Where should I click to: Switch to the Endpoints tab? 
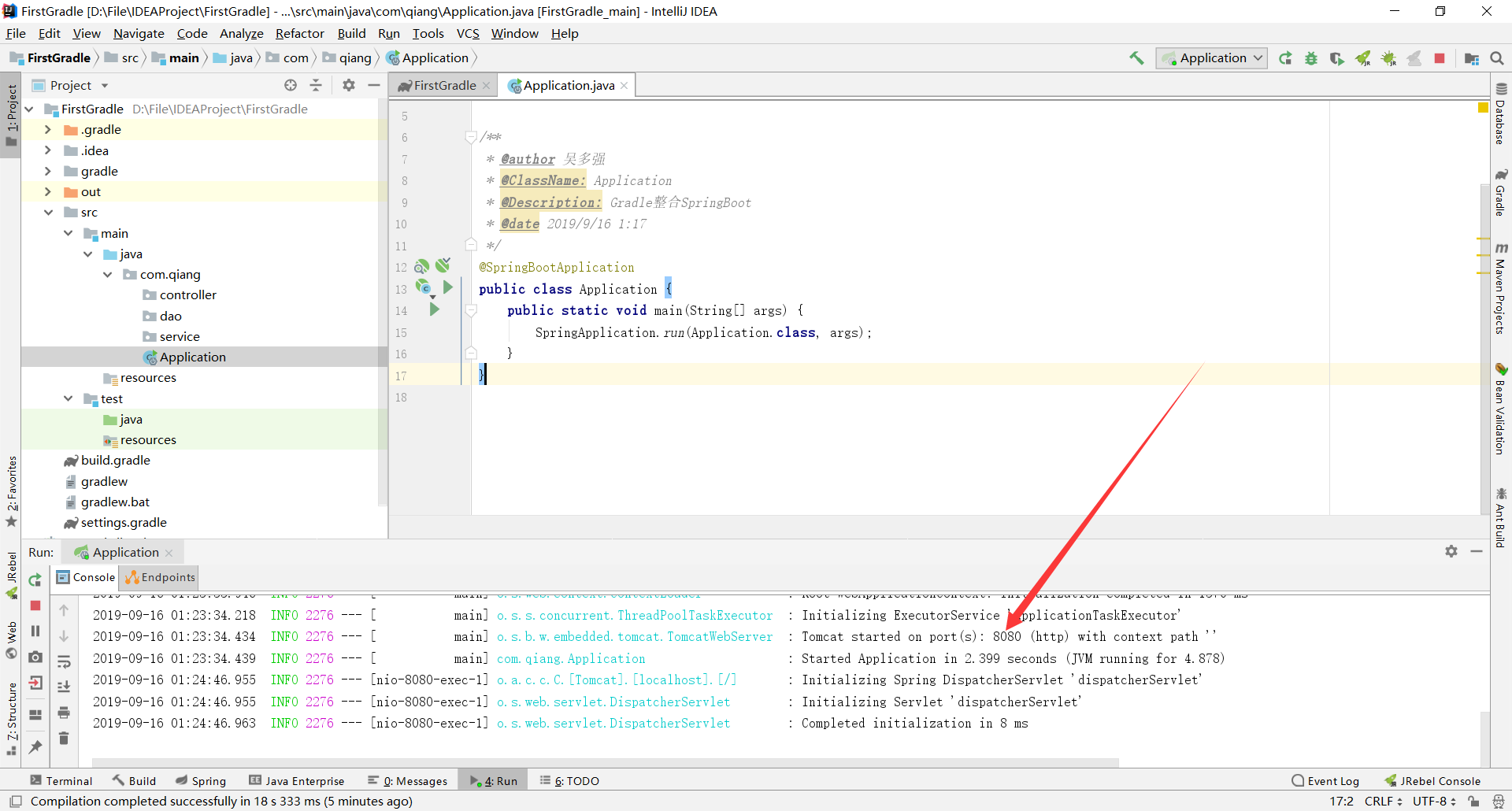(x=160, y=577)
